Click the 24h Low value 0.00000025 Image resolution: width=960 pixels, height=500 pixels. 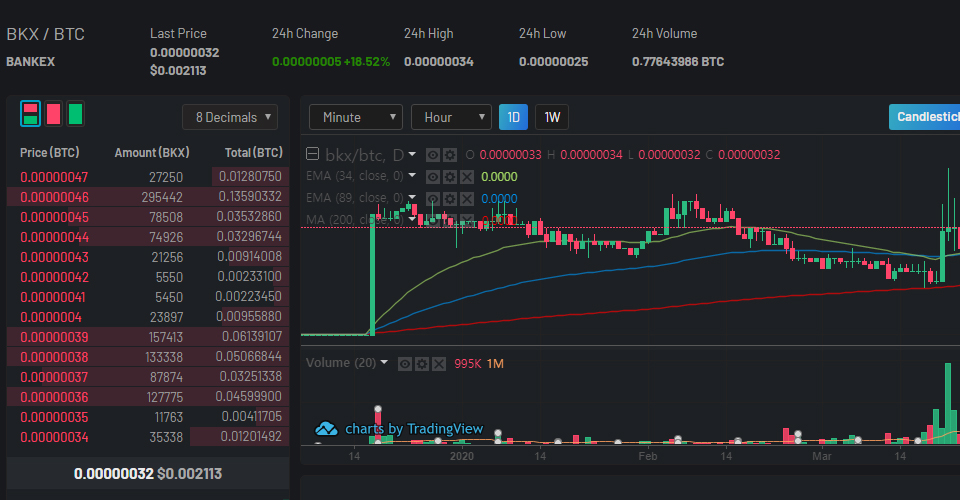553,62
